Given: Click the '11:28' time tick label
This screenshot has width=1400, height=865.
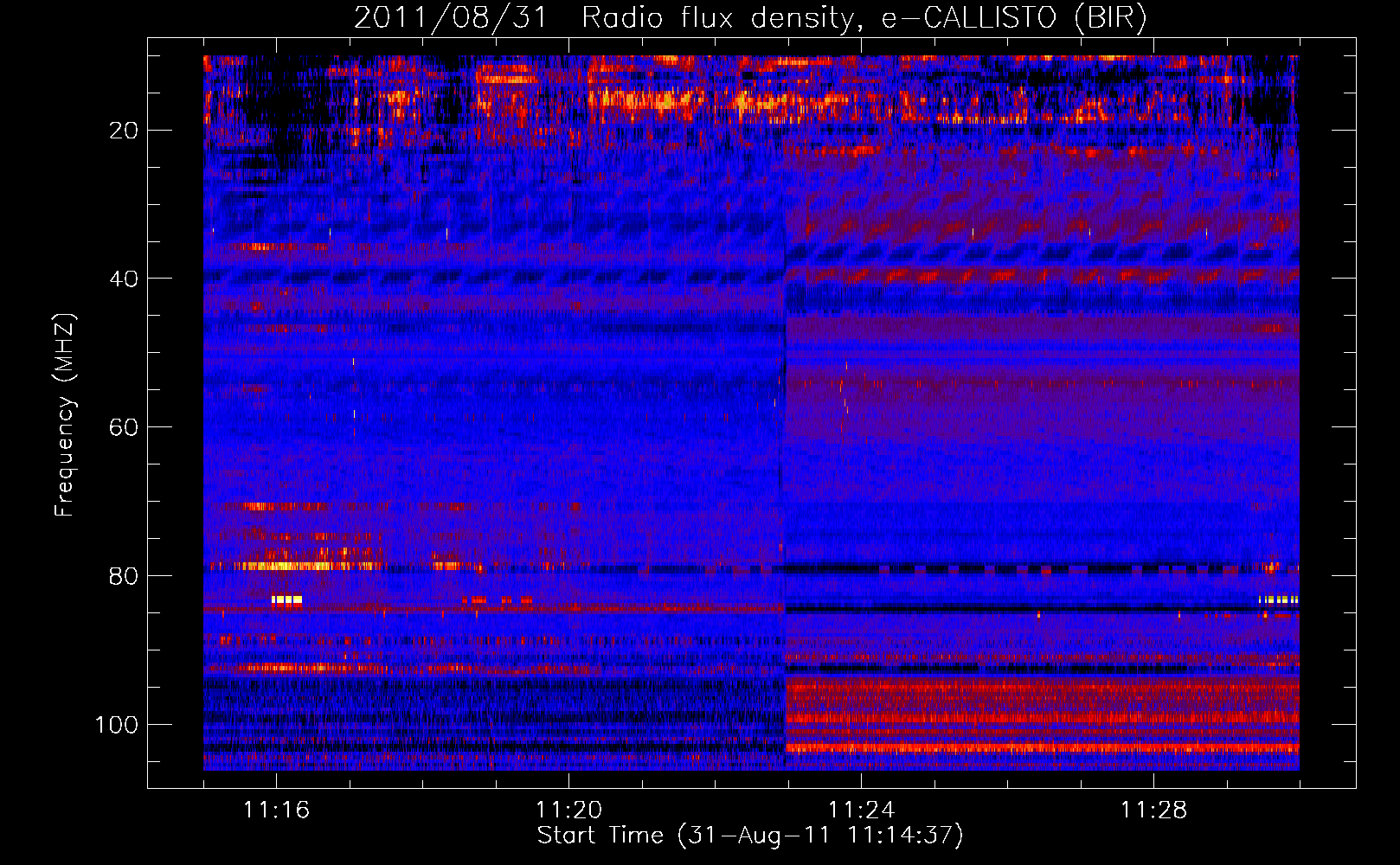Looking at the screenshot, I should click(1154, 811).
